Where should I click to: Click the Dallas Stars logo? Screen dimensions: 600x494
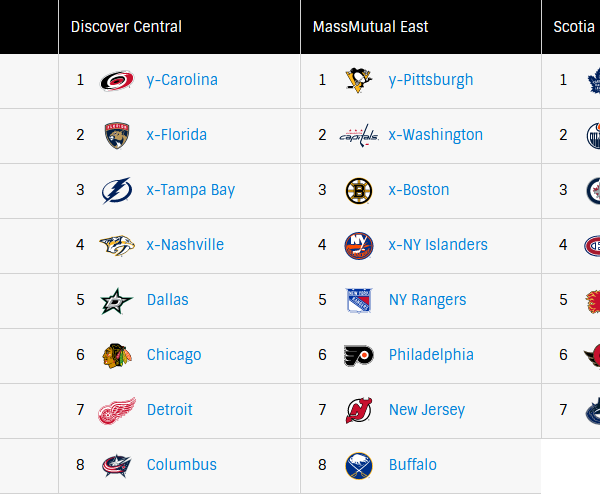(x=117, y=300)
